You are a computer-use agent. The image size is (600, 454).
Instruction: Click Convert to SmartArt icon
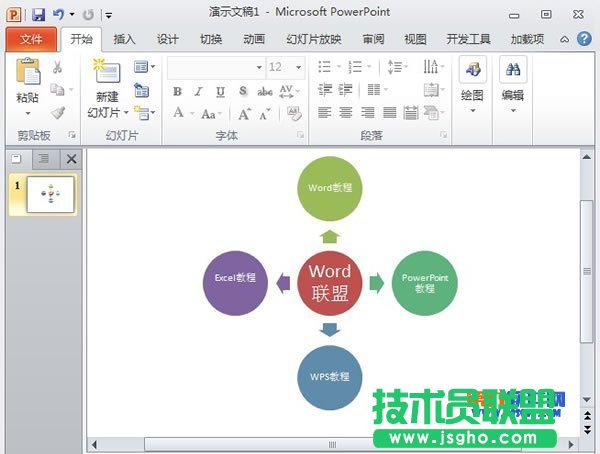pyautogui.click(x=434, y=113)
